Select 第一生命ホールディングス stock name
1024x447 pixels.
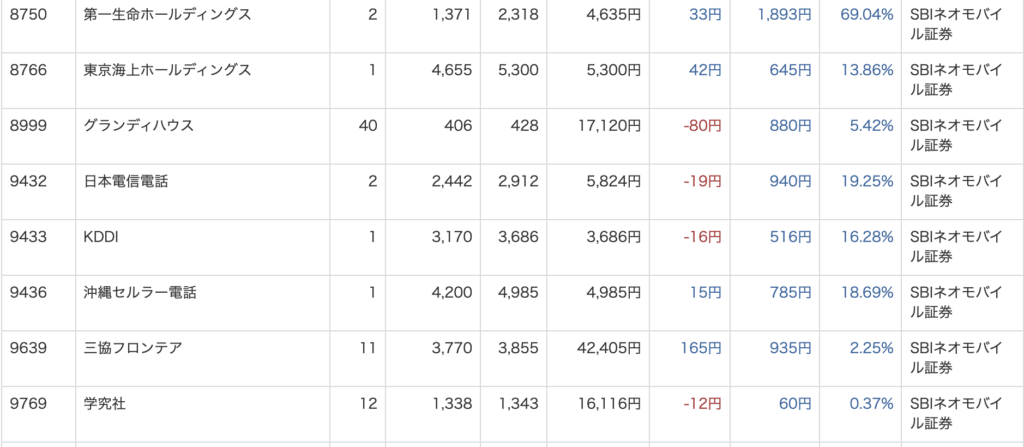tap(167, 14)
